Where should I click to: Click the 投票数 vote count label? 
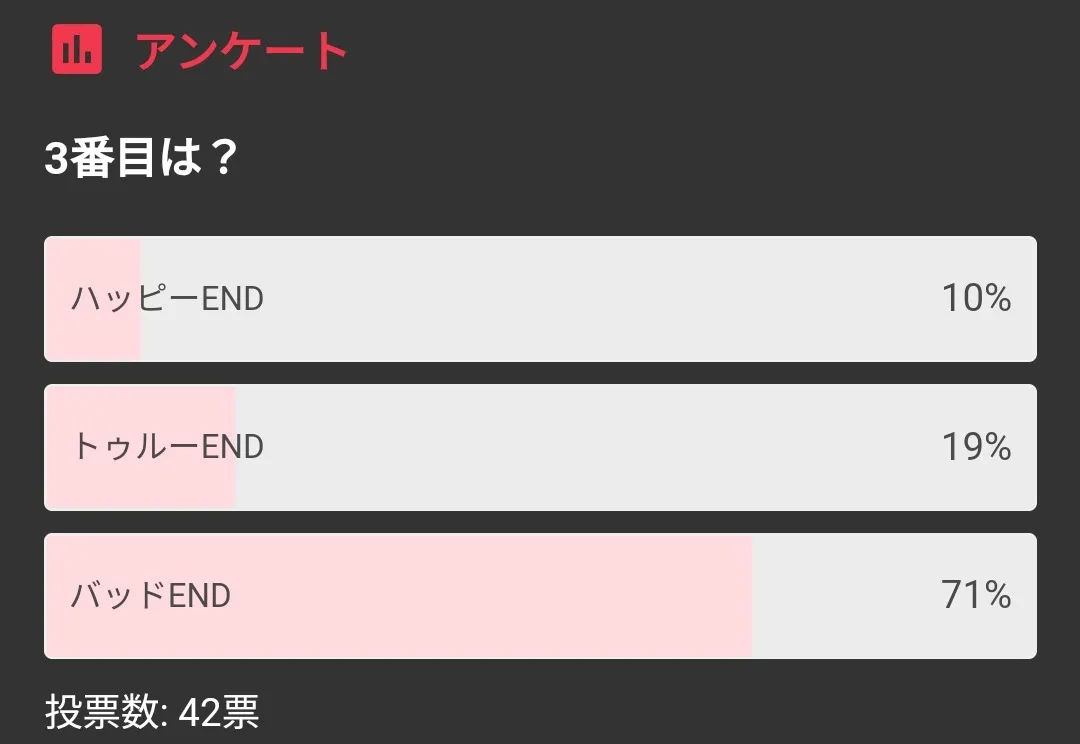tap(107, 713)
